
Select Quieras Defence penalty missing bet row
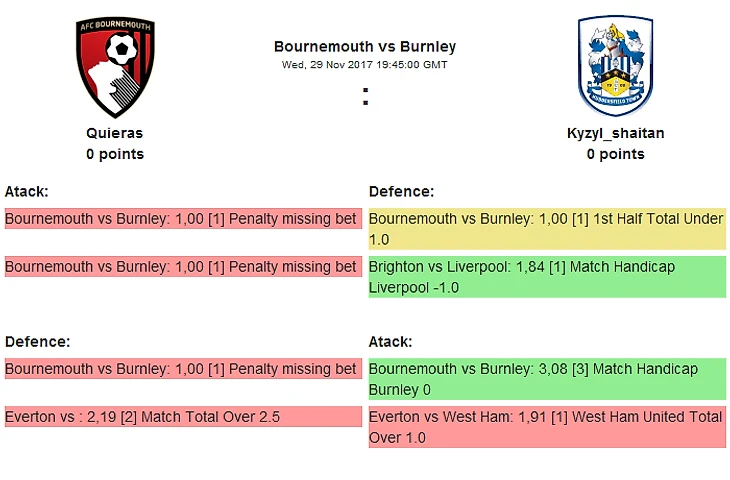coord(183,369)
